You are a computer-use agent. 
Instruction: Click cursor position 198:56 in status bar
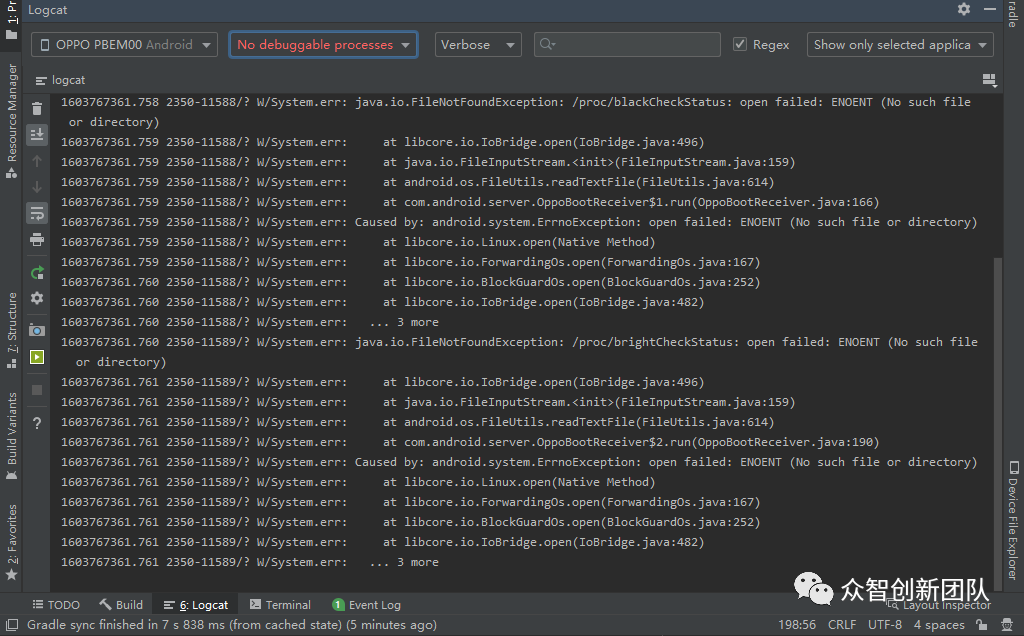(797, 625)
